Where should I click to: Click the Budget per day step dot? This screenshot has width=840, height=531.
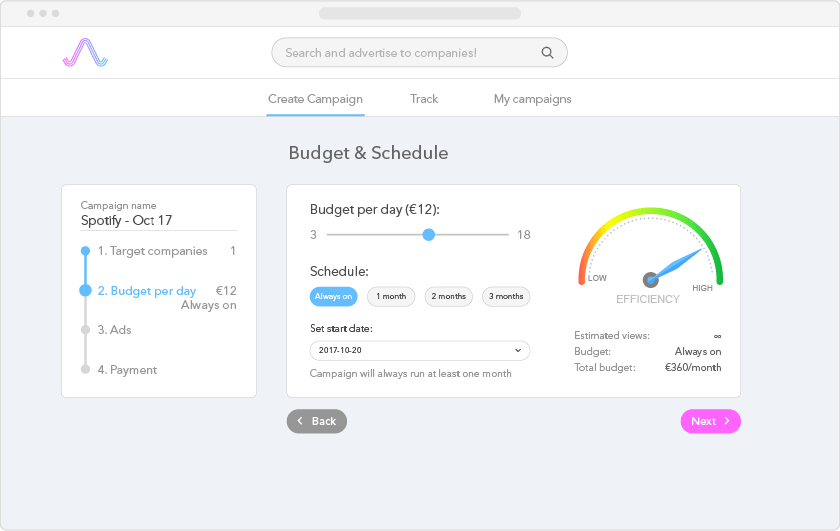[x=86, y=291]
